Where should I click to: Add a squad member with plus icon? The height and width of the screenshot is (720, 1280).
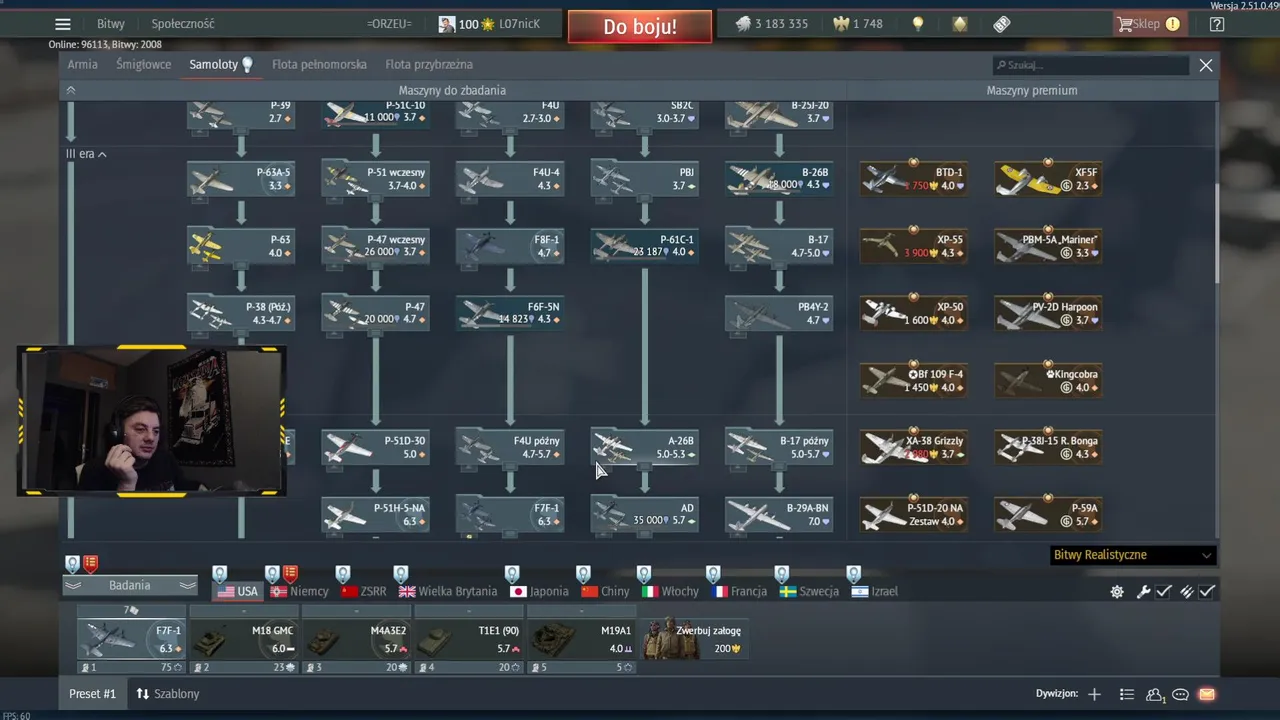pos(1094,694)
